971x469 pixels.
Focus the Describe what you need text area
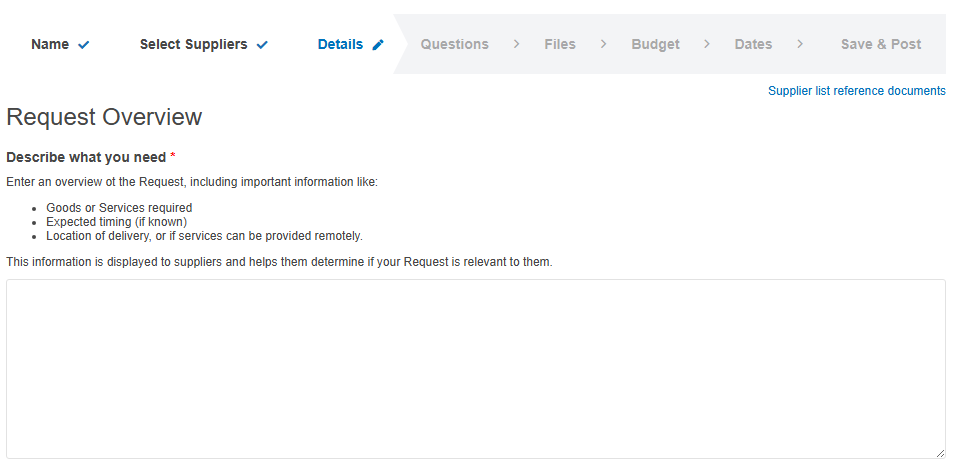[476, 369]
